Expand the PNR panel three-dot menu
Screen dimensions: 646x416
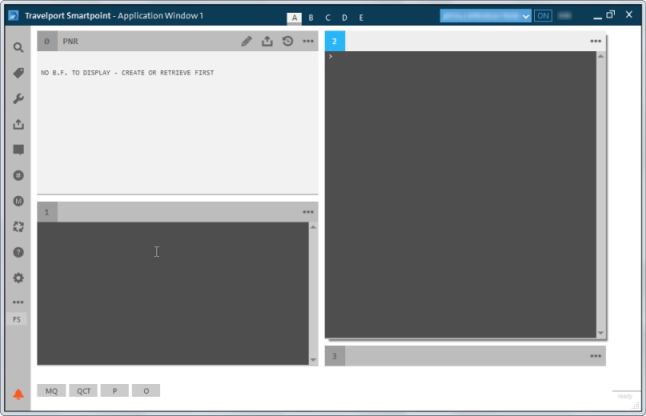[x=308, y=41]
